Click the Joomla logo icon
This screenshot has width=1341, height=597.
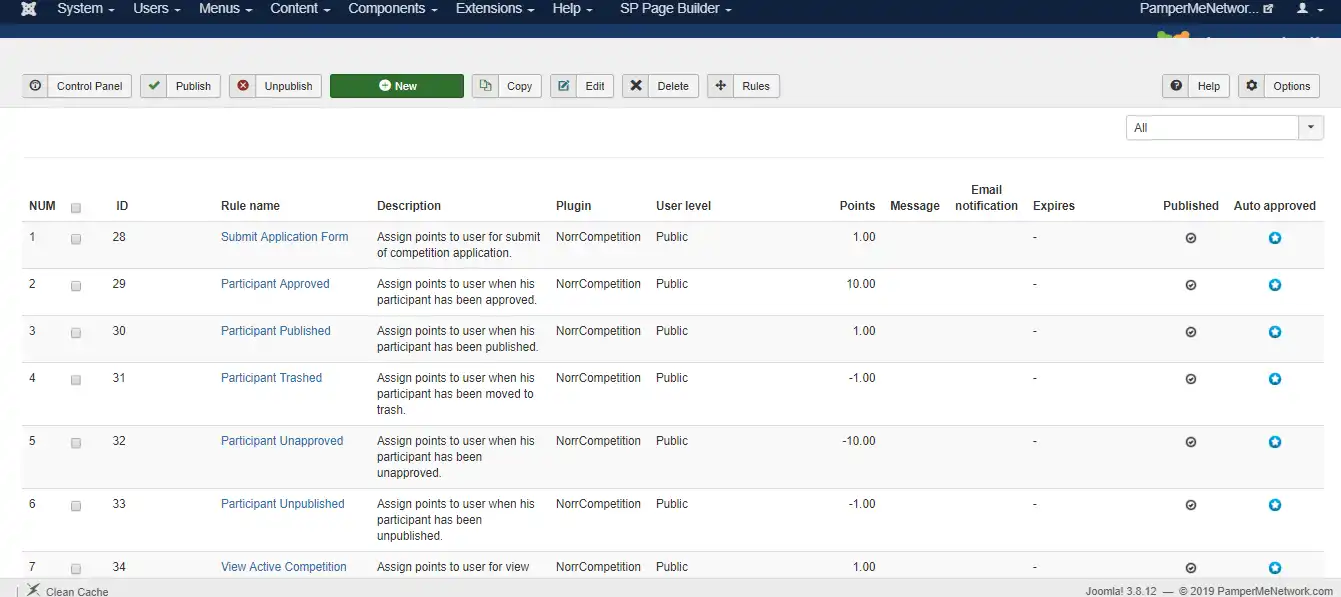[x=29, y=9]
